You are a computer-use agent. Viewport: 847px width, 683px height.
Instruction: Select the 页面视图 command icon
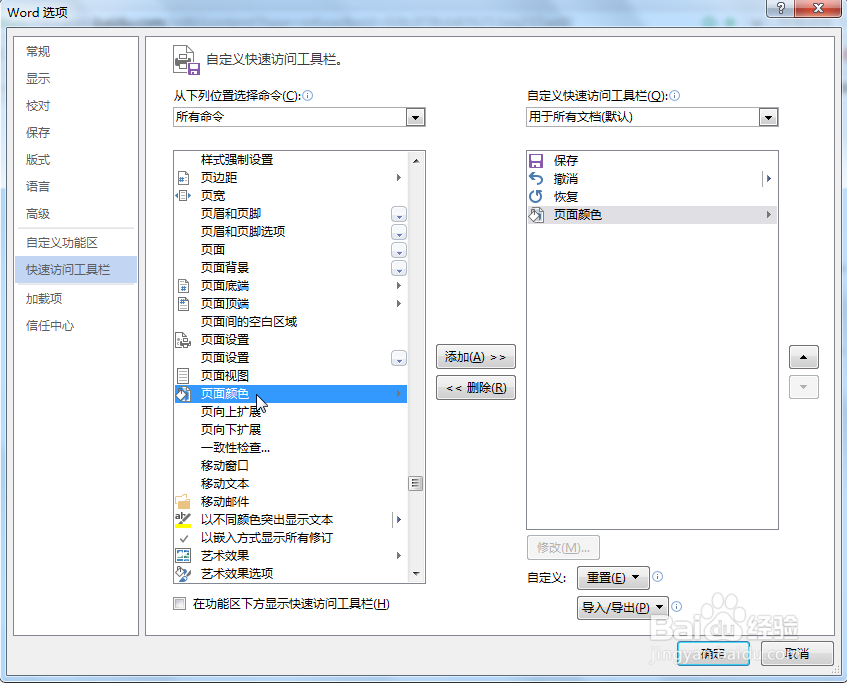point(184,375)
